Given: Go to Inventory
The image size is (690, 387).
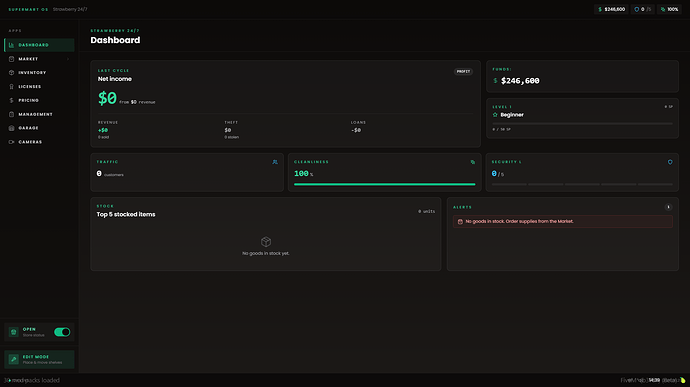Looking at the screenshot, I should point(39,73).
